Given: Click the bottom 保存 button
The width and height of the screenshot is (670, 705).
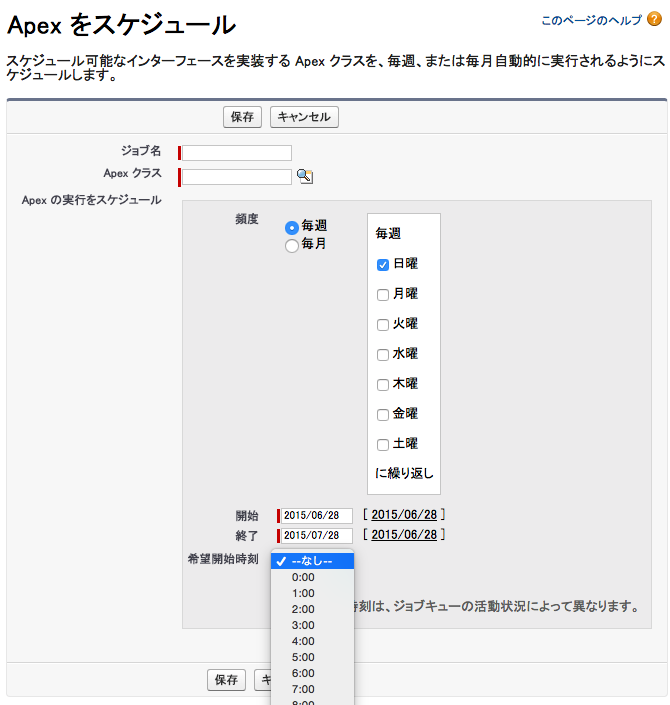Looking at the screenshot, I should pos(226,680).
